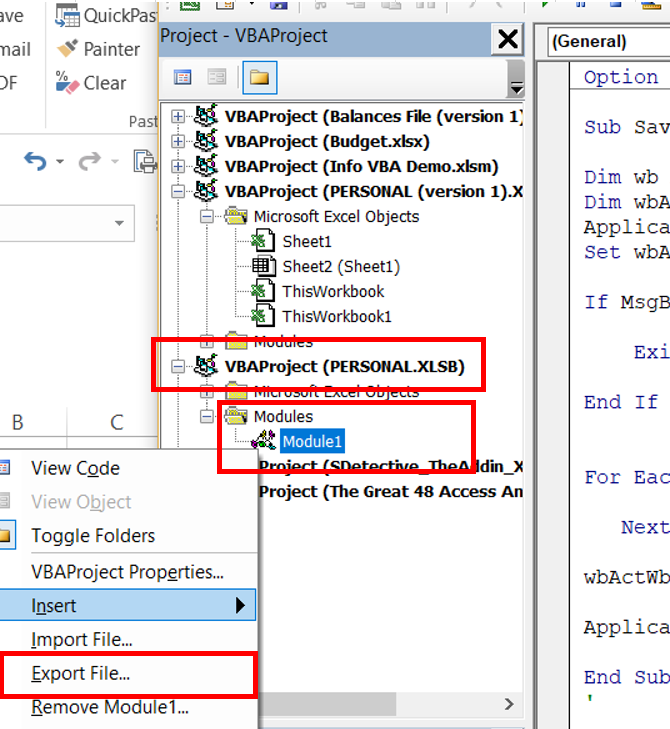Click the View Code icon in Project toolbar

(x=182, y=77)
